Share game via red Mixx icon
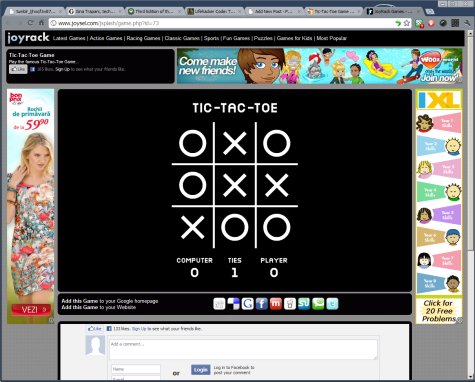 [x=276, y=304]
